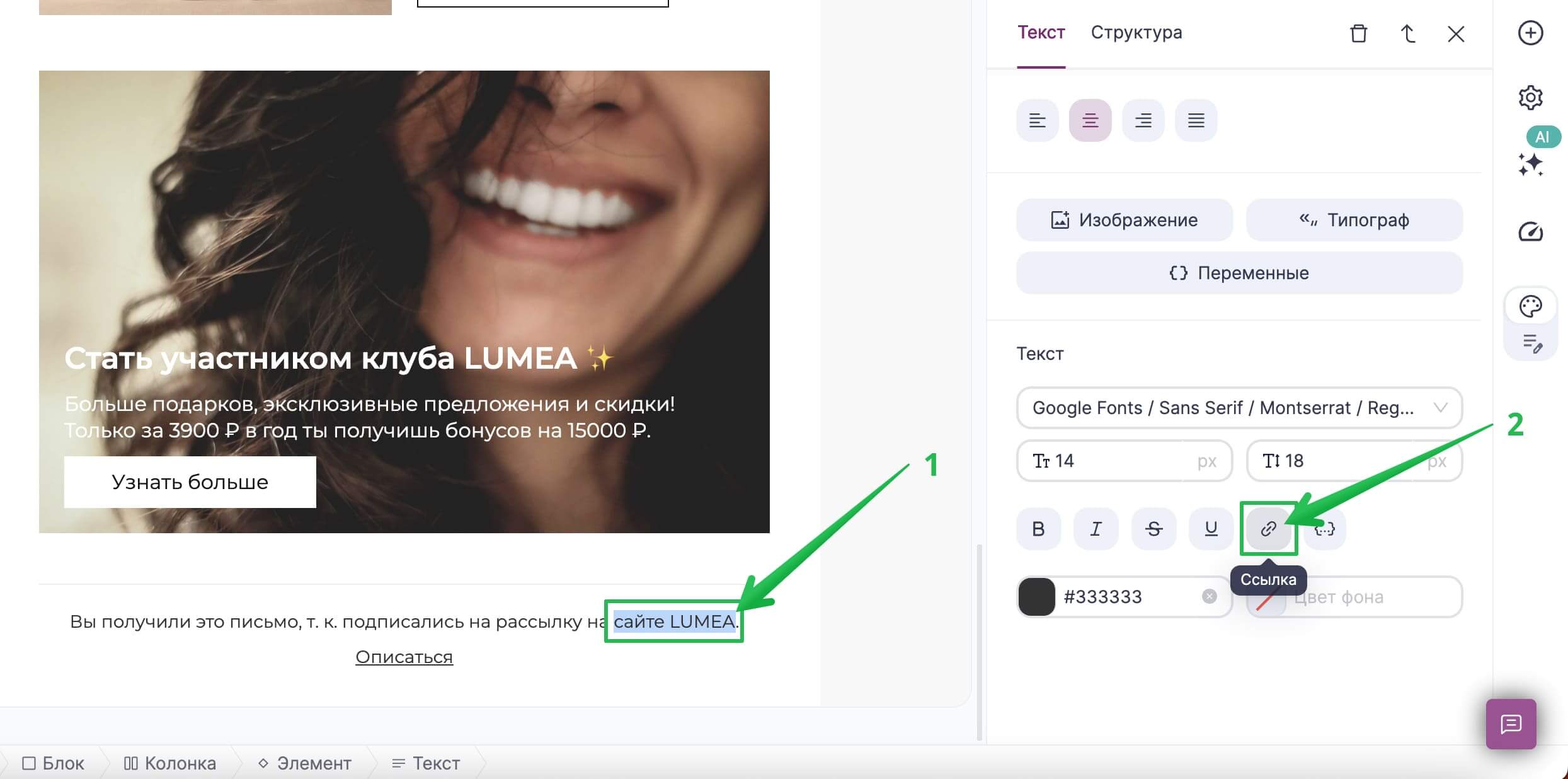Select the Блок breadcrumb
The width and height of the screenshot is (1568, 779).
53,763
